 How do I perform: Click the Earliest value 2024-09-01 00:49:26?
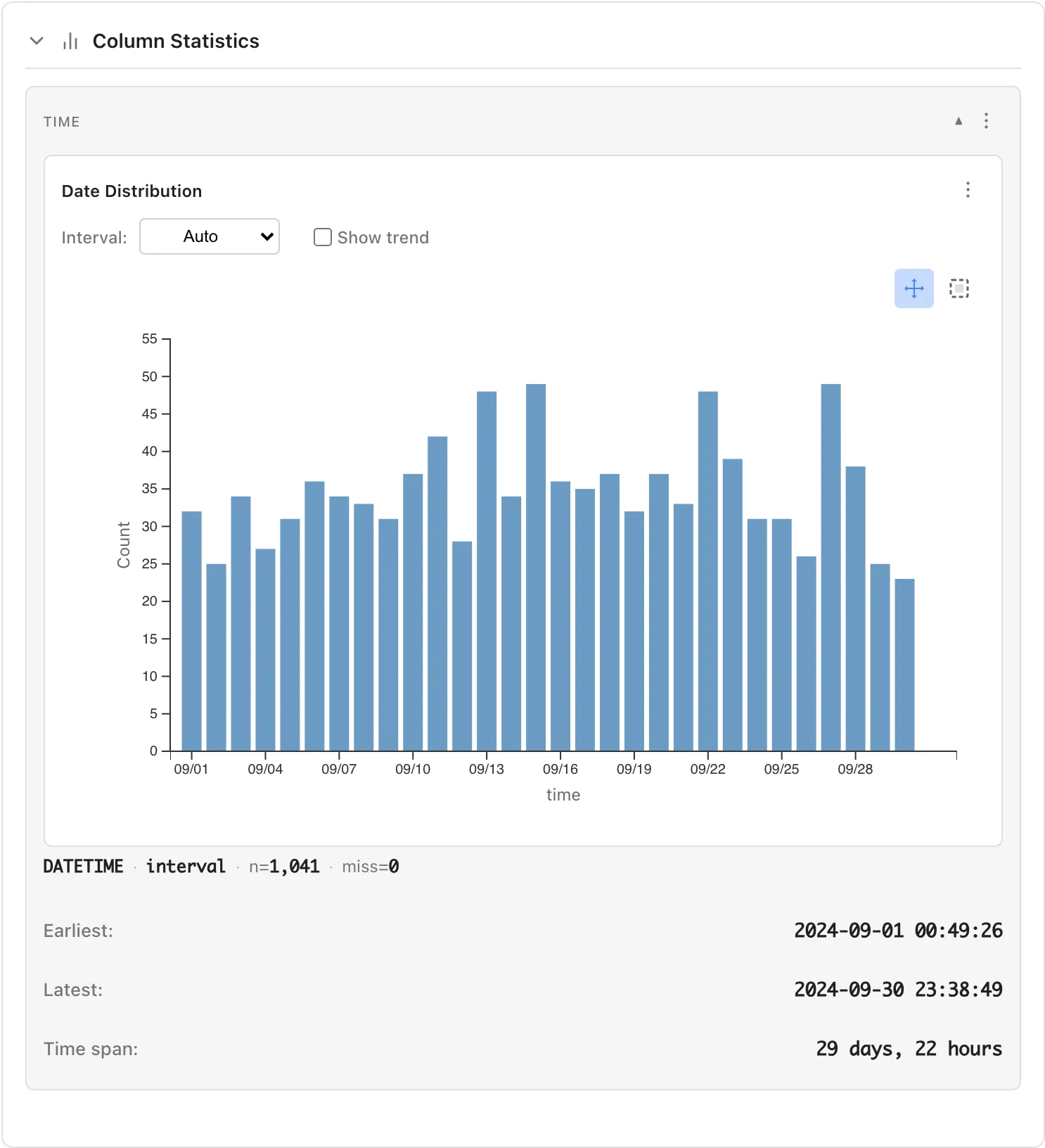pyautogui.click(x=898, y=931)
